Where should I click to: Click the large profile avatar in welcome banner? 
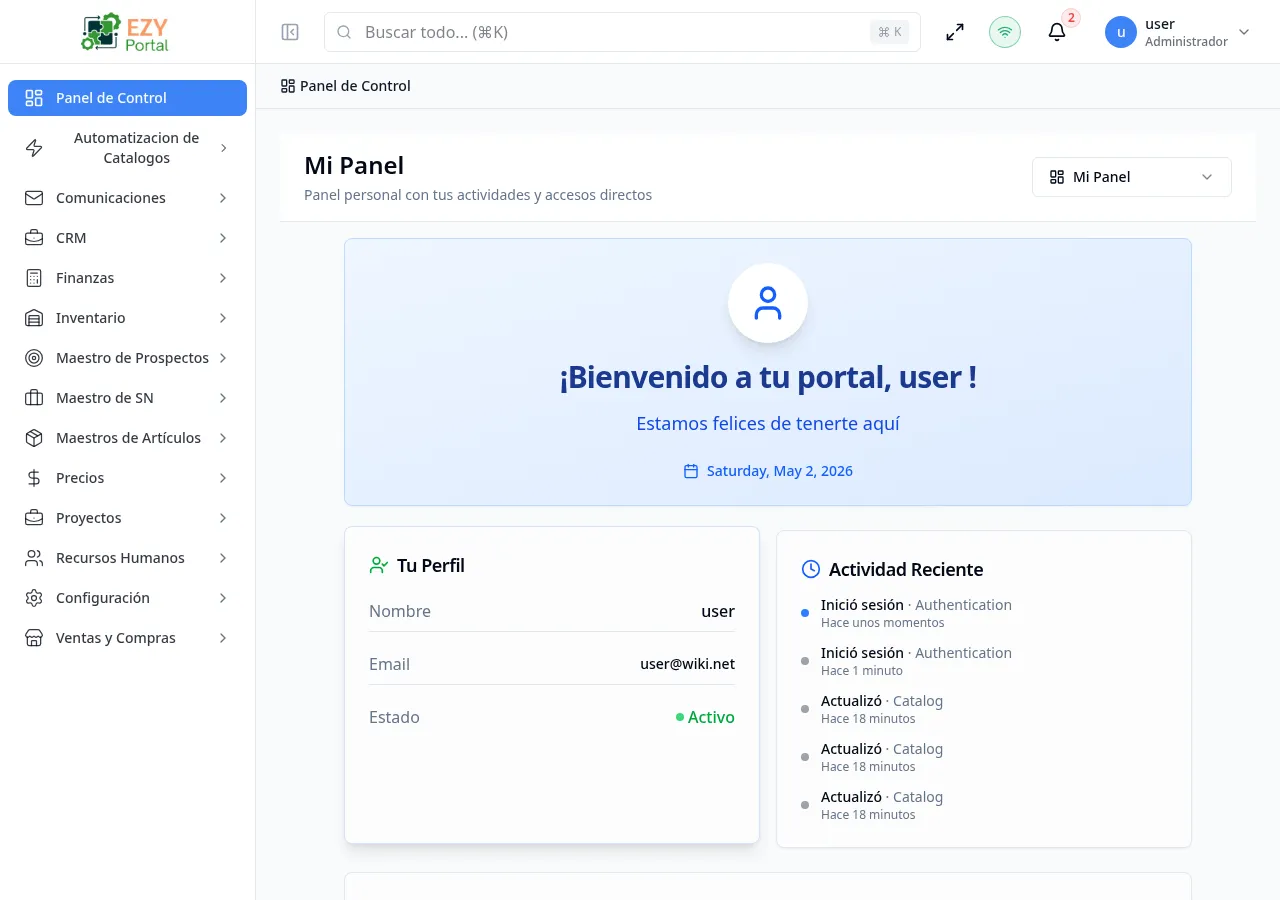768,303
